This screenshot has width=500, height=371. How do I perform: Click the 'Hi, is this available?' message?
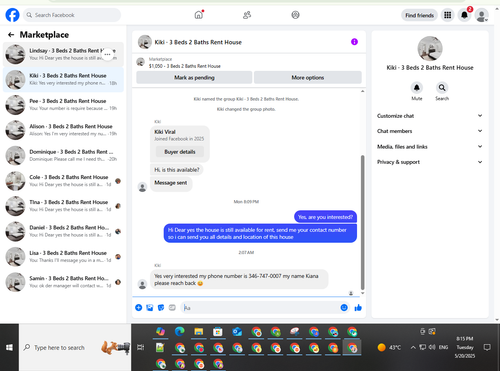pyautogui.click(x=177, y=170)
